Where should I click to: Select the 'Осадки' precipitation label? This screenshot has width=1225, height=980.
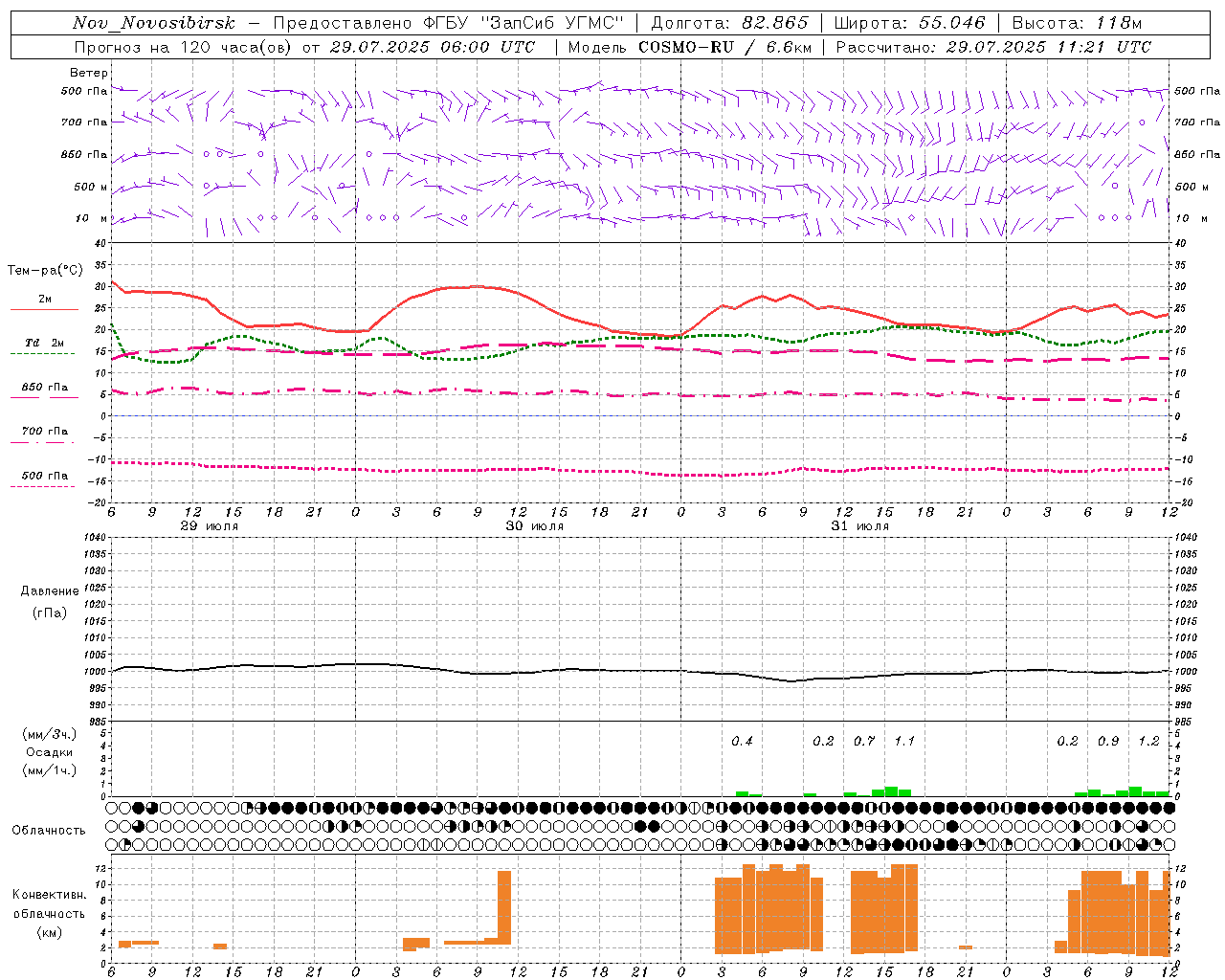(x=49, y=752)
